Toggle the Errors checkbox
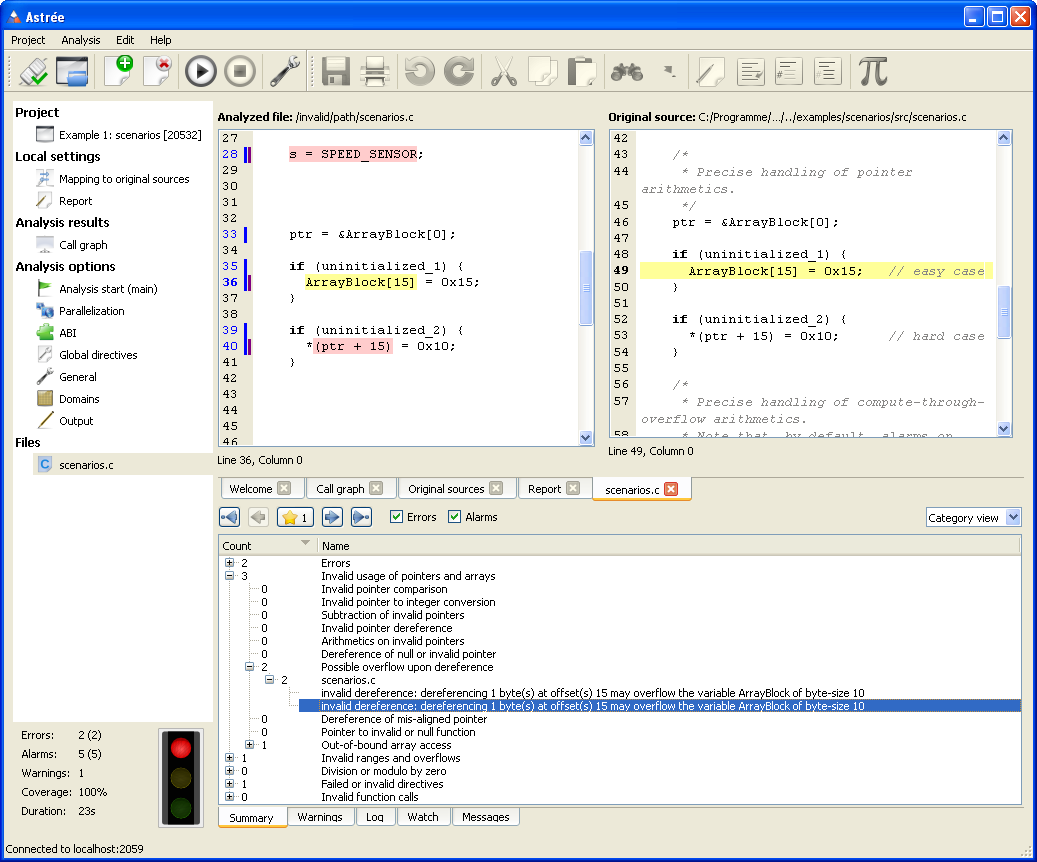The height and width of the screenshot is (862, 1037). coord(397,517)
